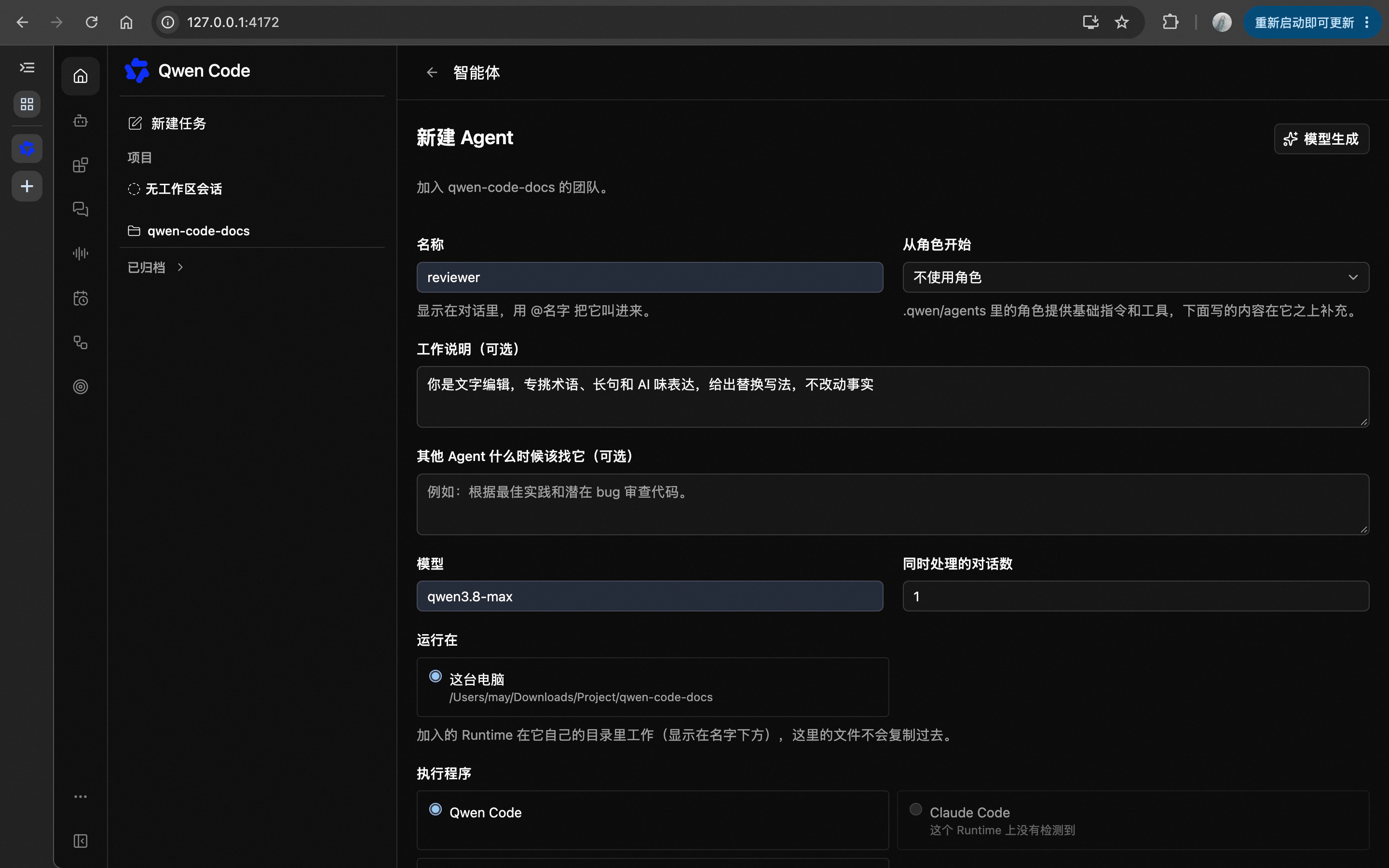
Task: Click the install app icon in address bar
Action: tap(1090, 22)
